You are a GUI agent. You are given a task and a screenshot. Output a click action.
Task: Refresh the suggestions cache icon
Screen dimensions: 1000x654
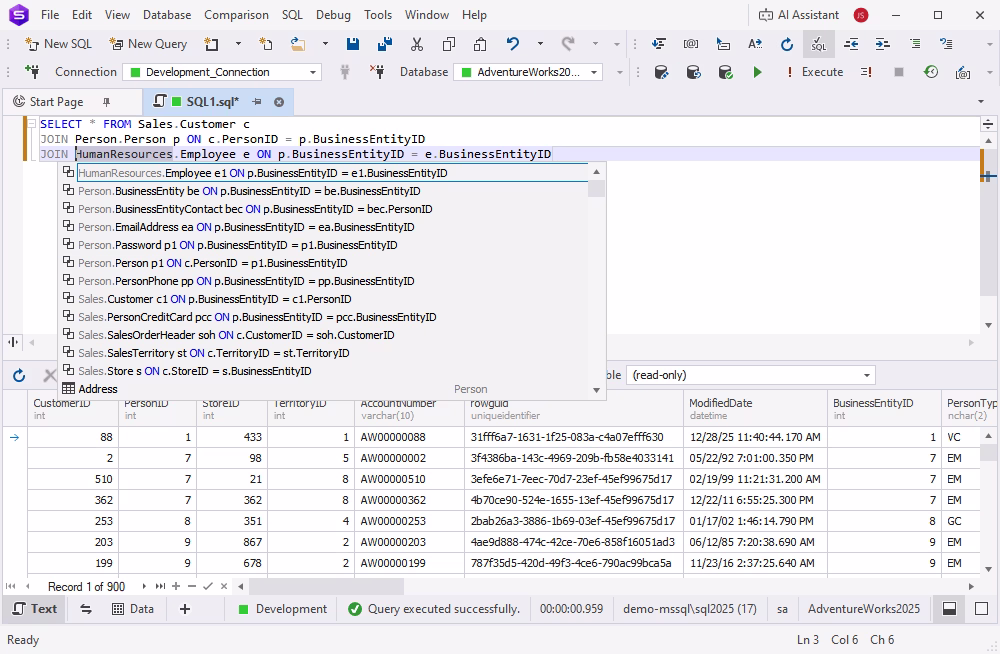point(787,44)
